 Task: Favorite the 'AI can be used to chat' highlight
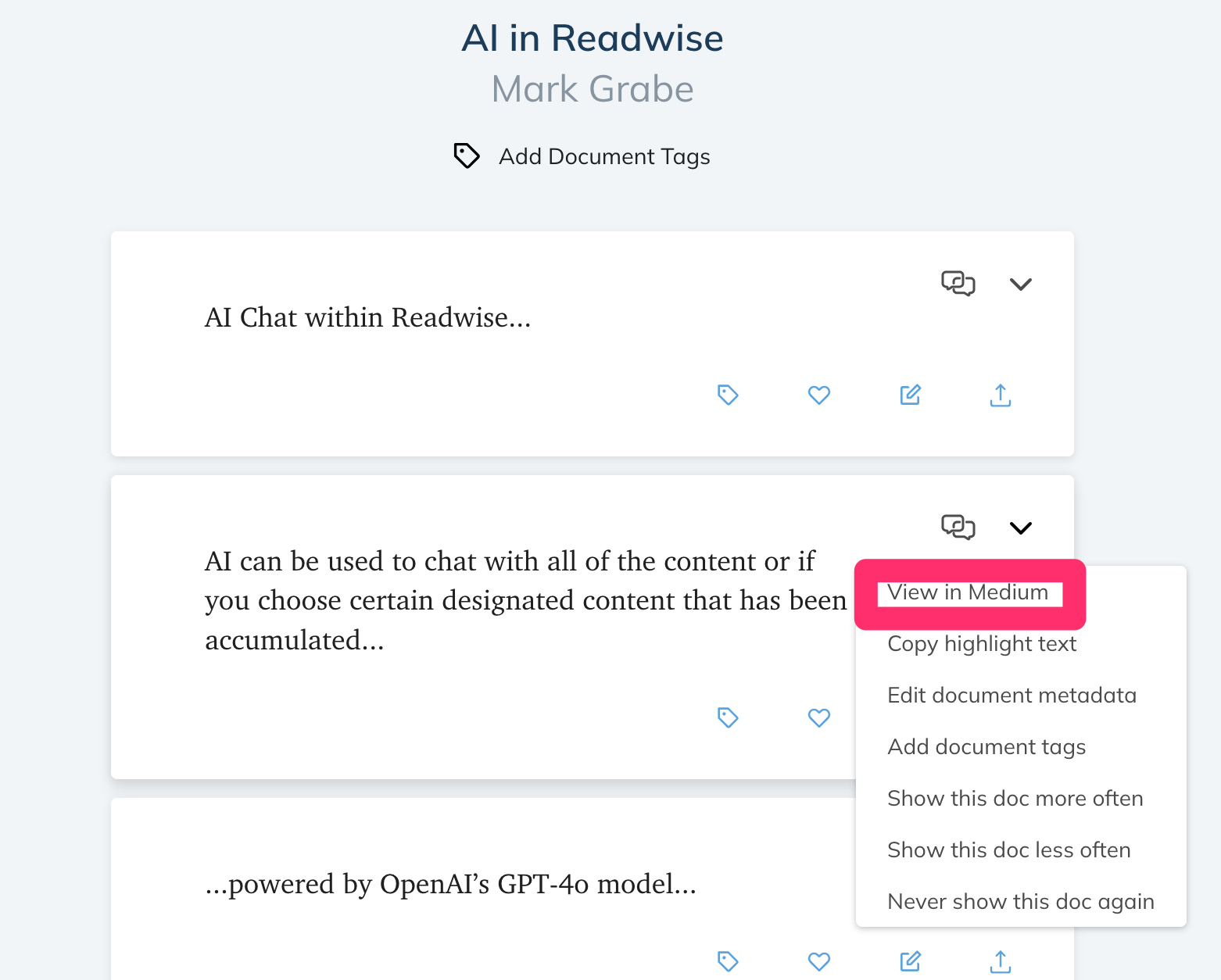coord(819,717)
